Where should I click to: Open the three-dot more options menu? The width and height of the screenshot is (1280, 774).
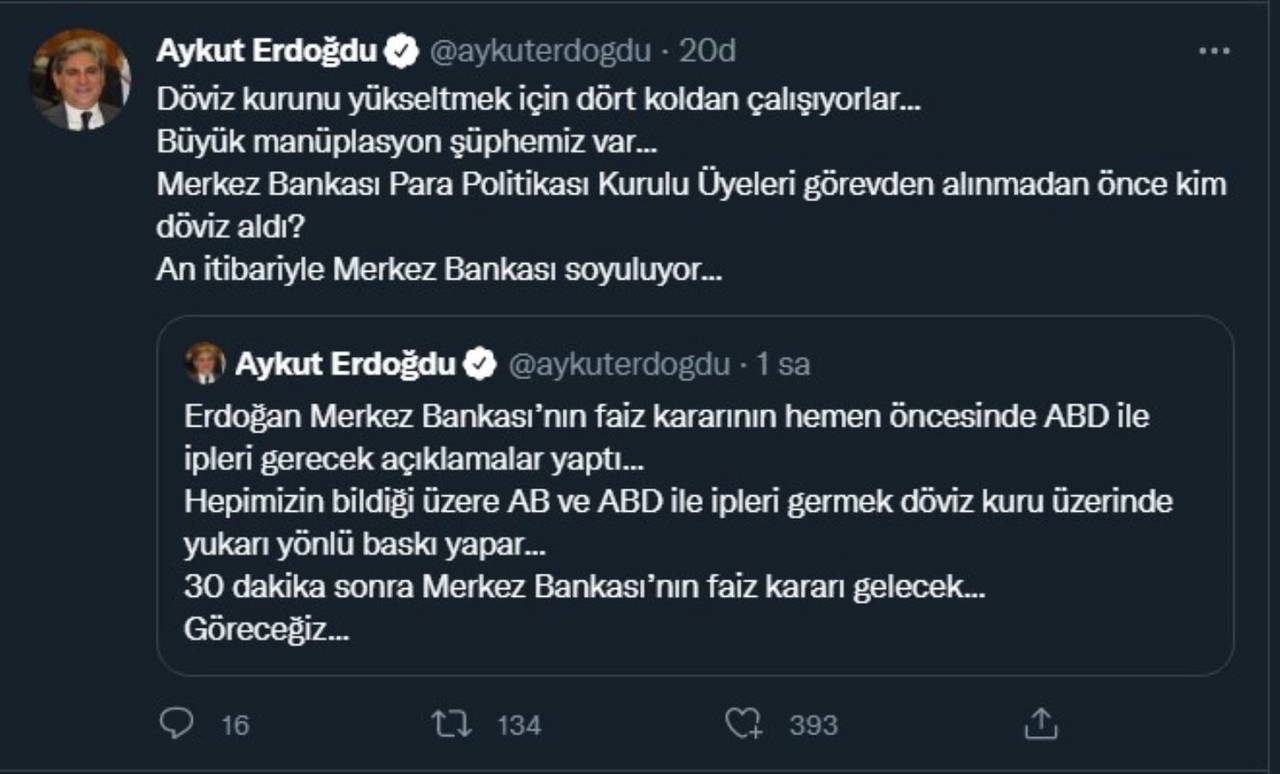(1214, 51)
